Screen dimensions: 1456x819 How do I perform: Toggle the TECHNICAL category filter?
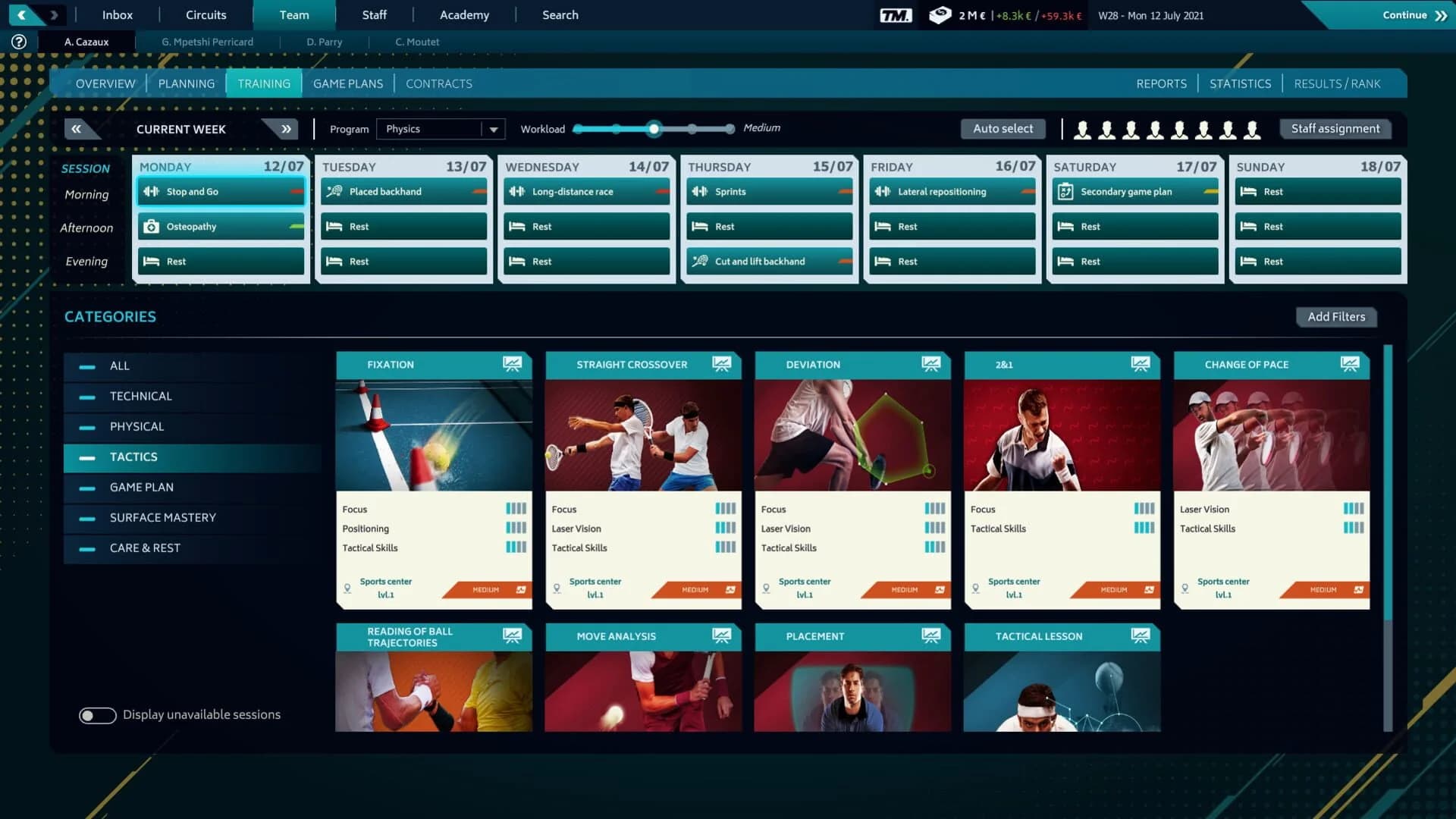click(141, 396)
